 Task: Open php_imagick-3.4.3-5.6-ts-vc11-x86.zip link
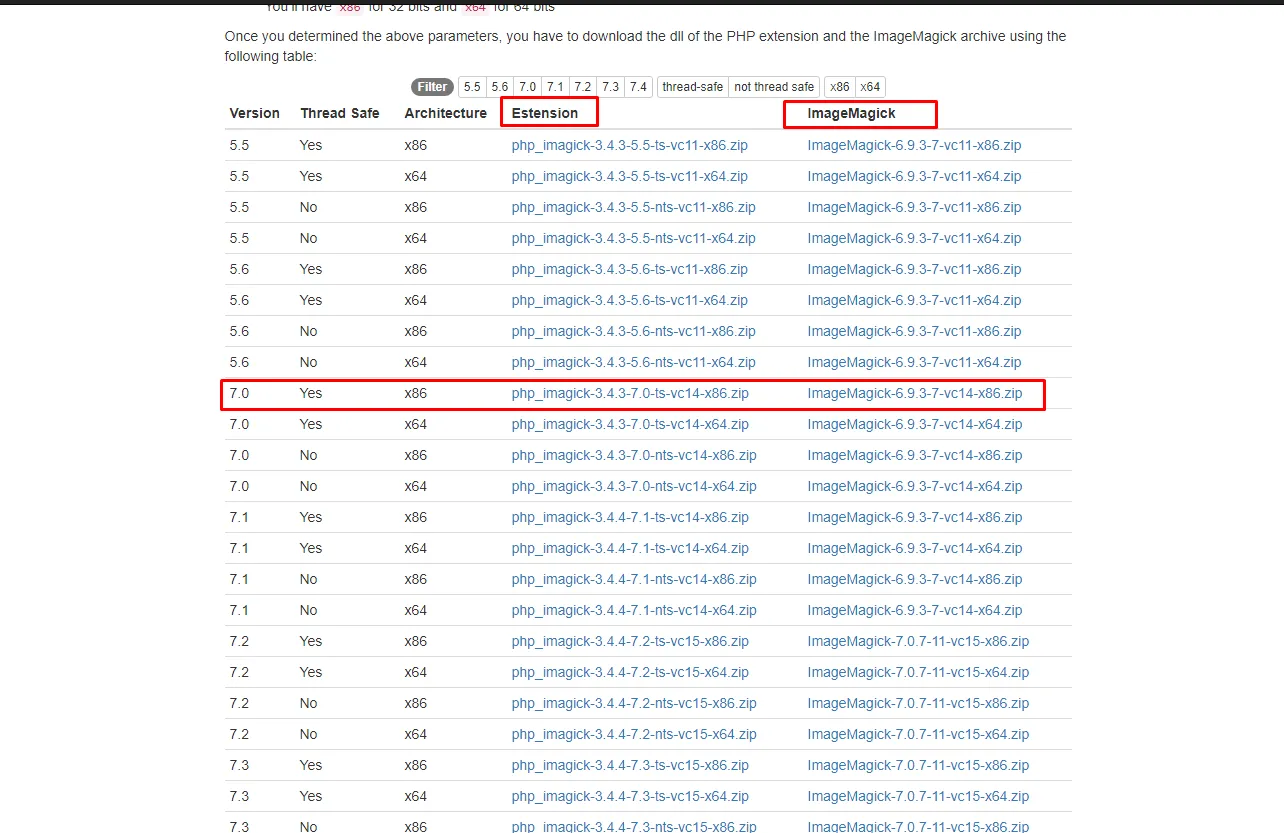pos(630,269)
